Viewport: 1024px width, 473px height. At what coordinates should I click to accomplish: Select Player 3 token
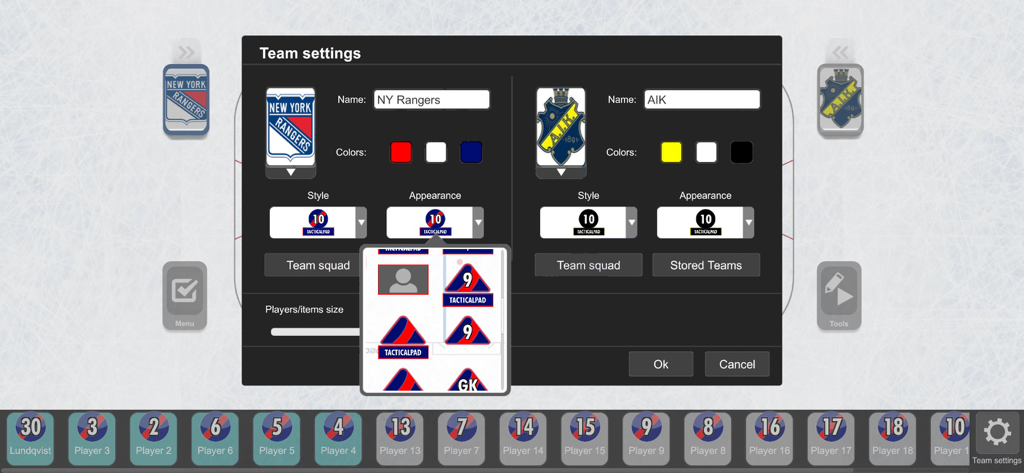click(92, 438)
